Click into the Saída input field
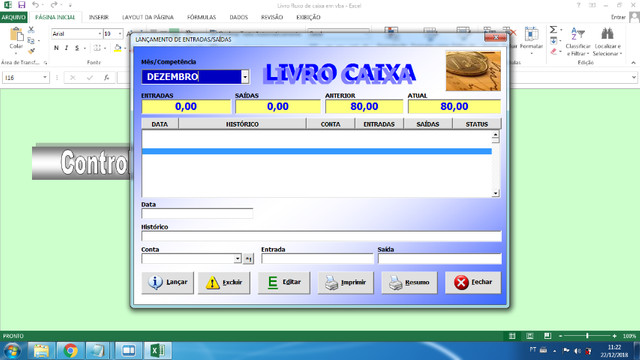This screenshot has width=640, height=360. click(x=440, y=259)
